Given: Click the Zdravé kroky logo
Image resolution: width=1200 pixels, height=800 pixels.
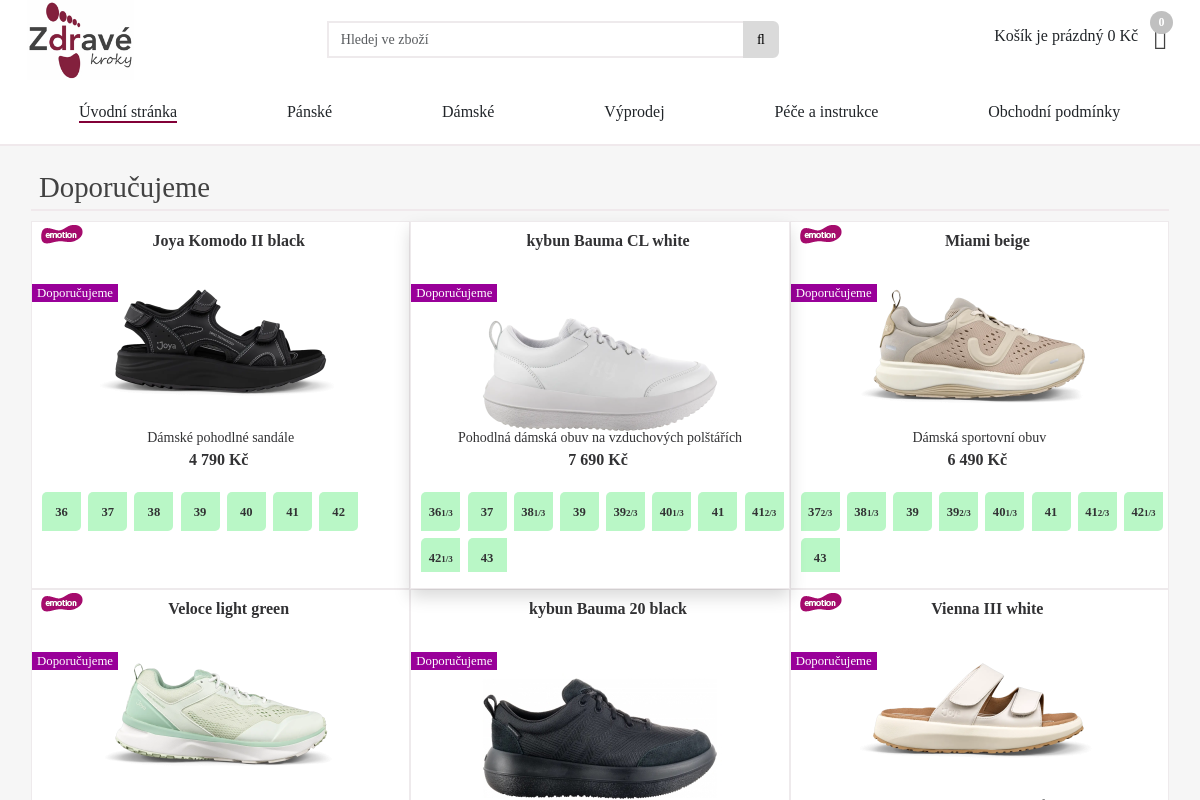Looking at the screenshot, I should [x=80, y=40].
